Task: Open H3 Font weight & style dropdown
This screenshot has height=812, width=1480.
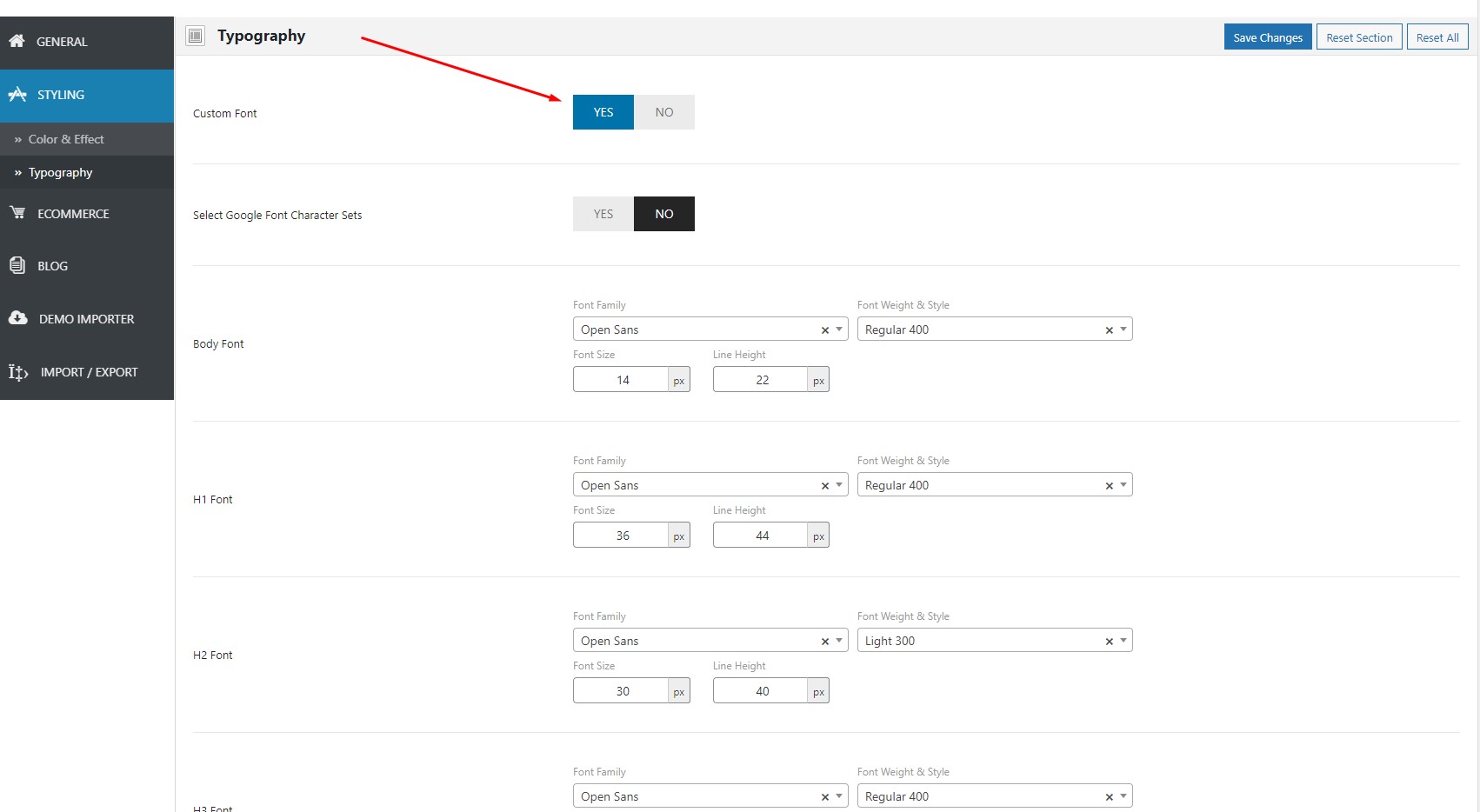Action: point(994,796)
